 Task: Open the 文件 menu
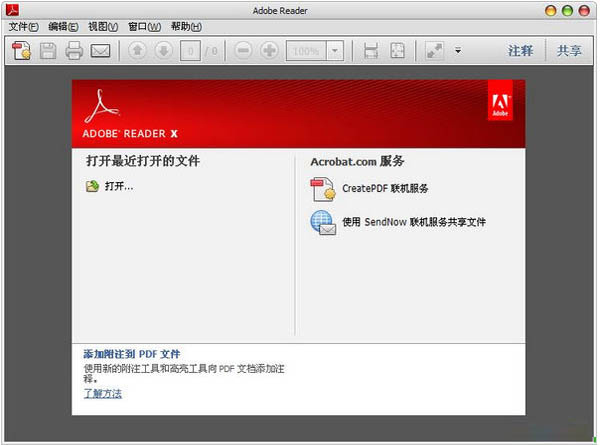click(x=23, y=26)
